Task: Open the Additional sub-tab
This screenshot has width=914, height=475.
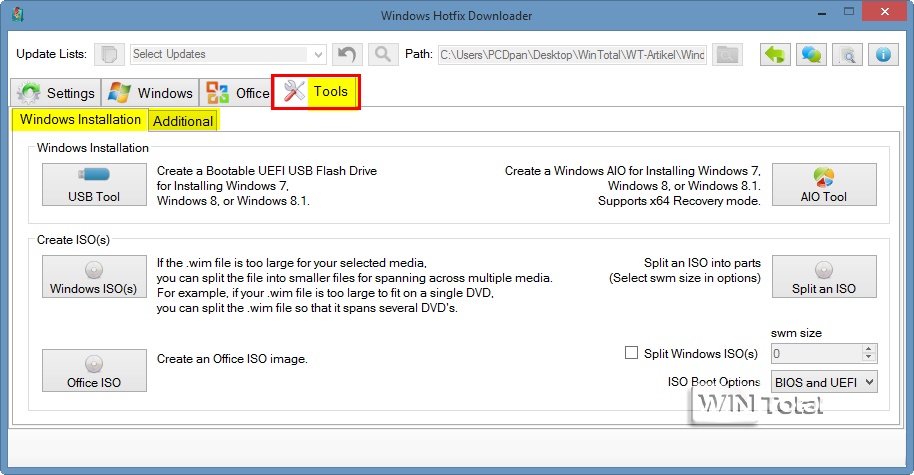Action: [183, 121]
